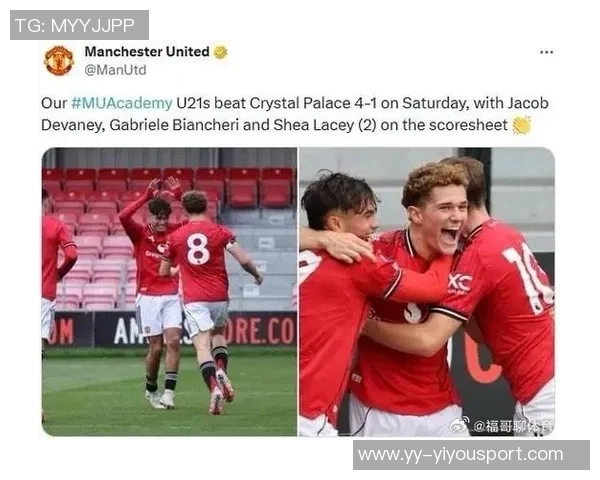The image size is (600, 480).
Task: Click the sponsor logo on red sleeve
Action: [x=460, y=284]
